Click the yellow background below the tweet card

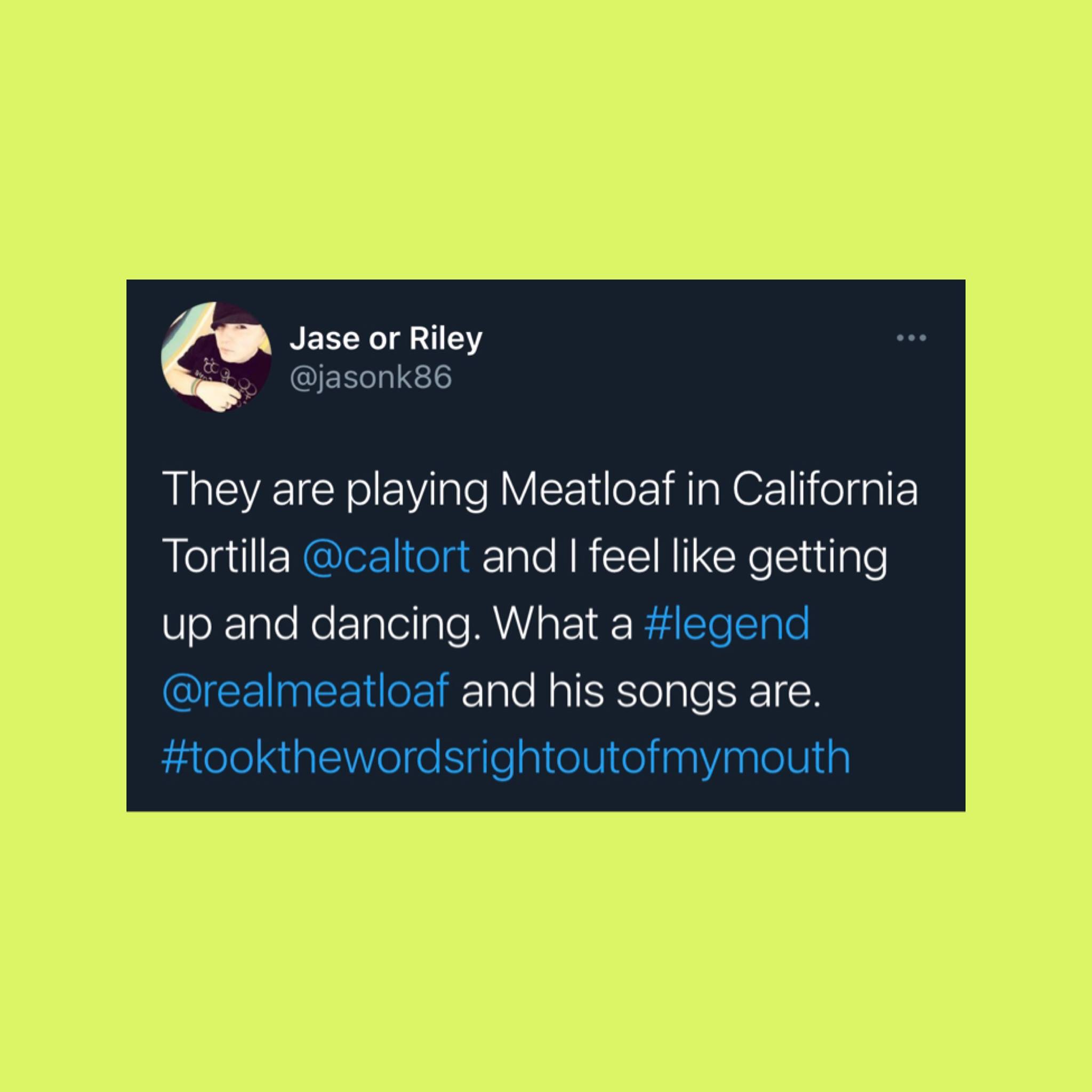point(546,950)
